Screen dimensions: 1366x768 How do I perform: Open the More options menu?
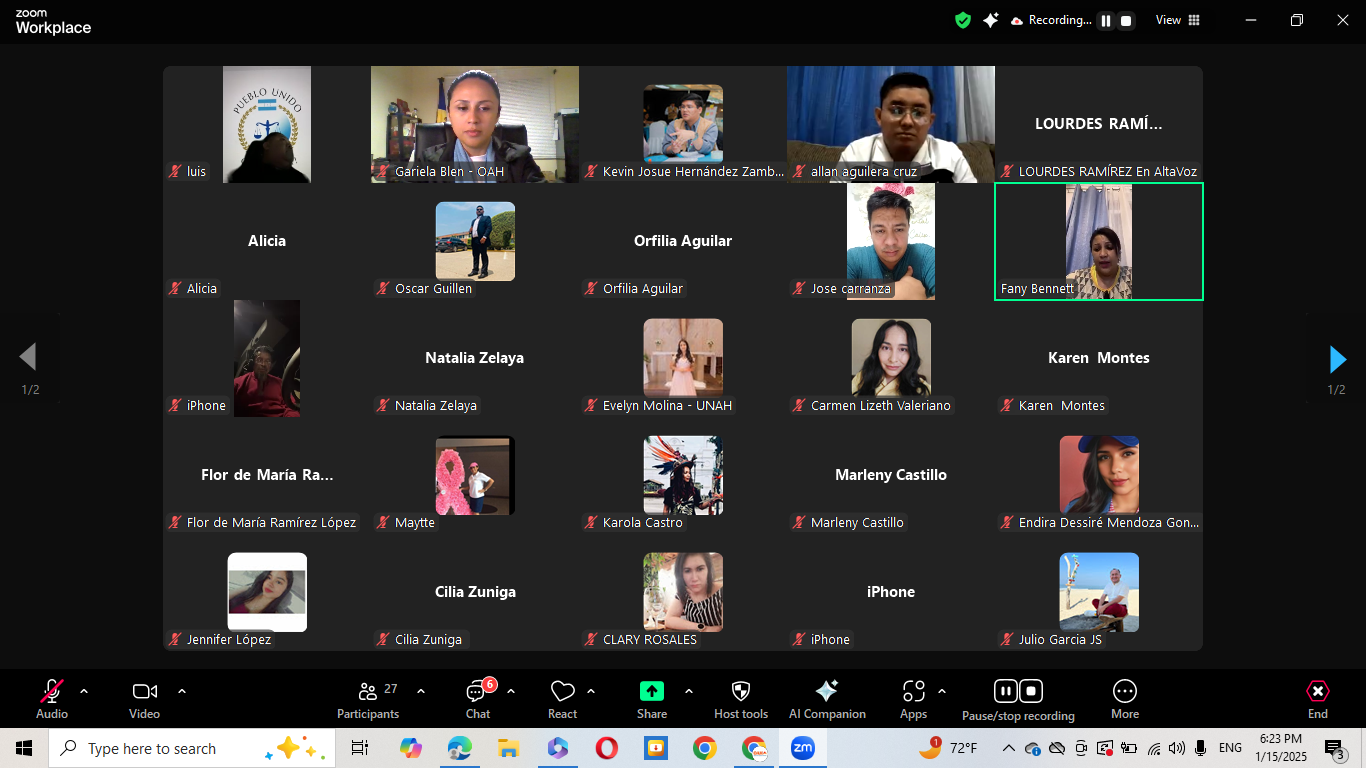(x=1124, y=698)
